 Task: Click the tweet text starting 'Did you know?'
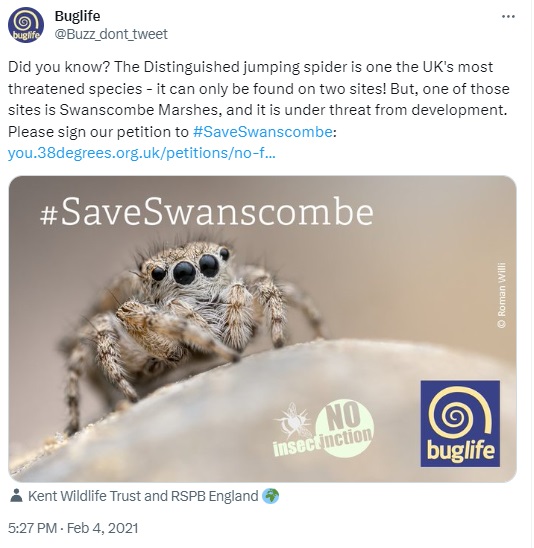tap(259, 110)
